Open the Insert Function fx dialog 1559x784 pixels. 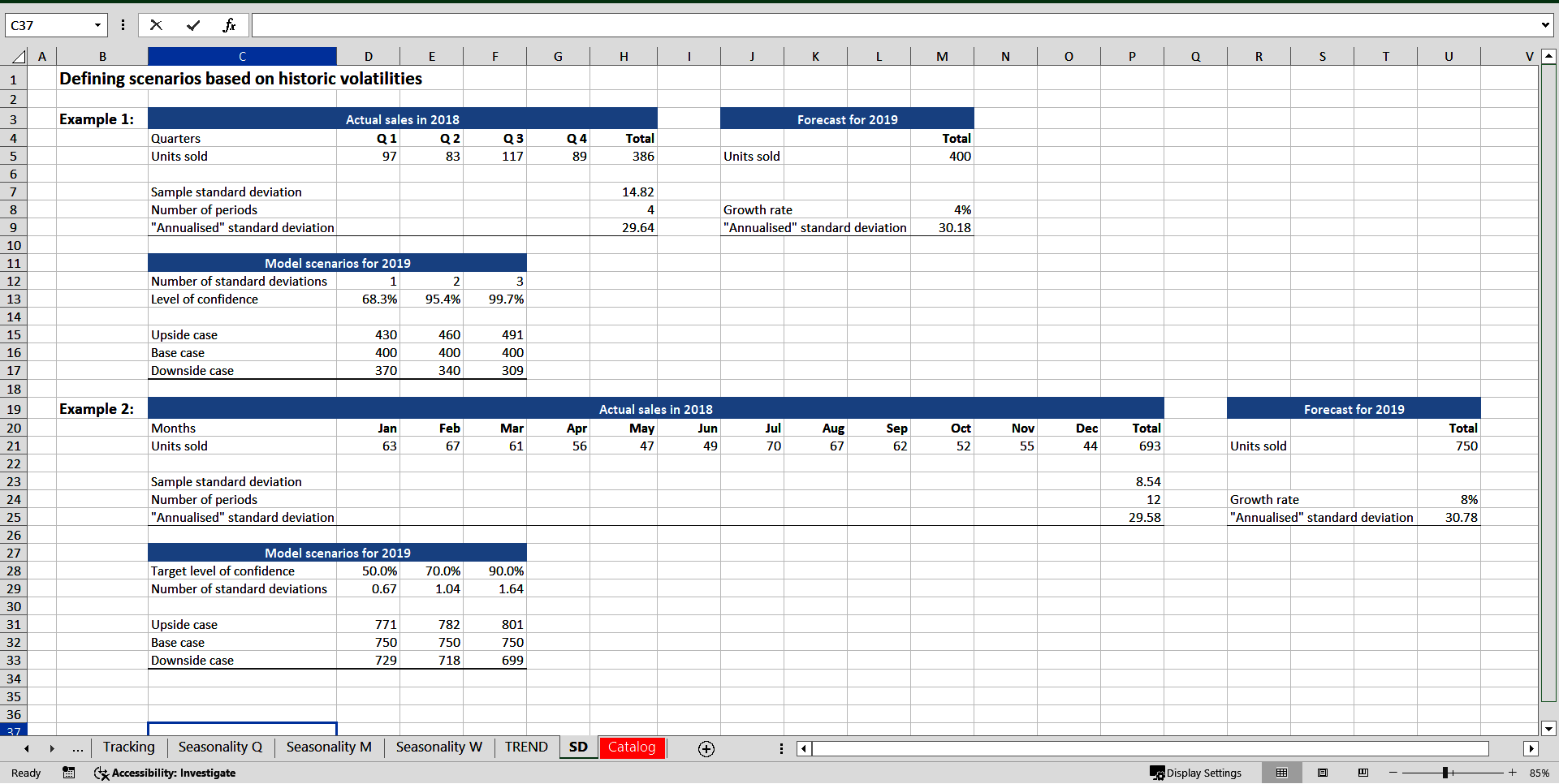click(x=229, y=25)
